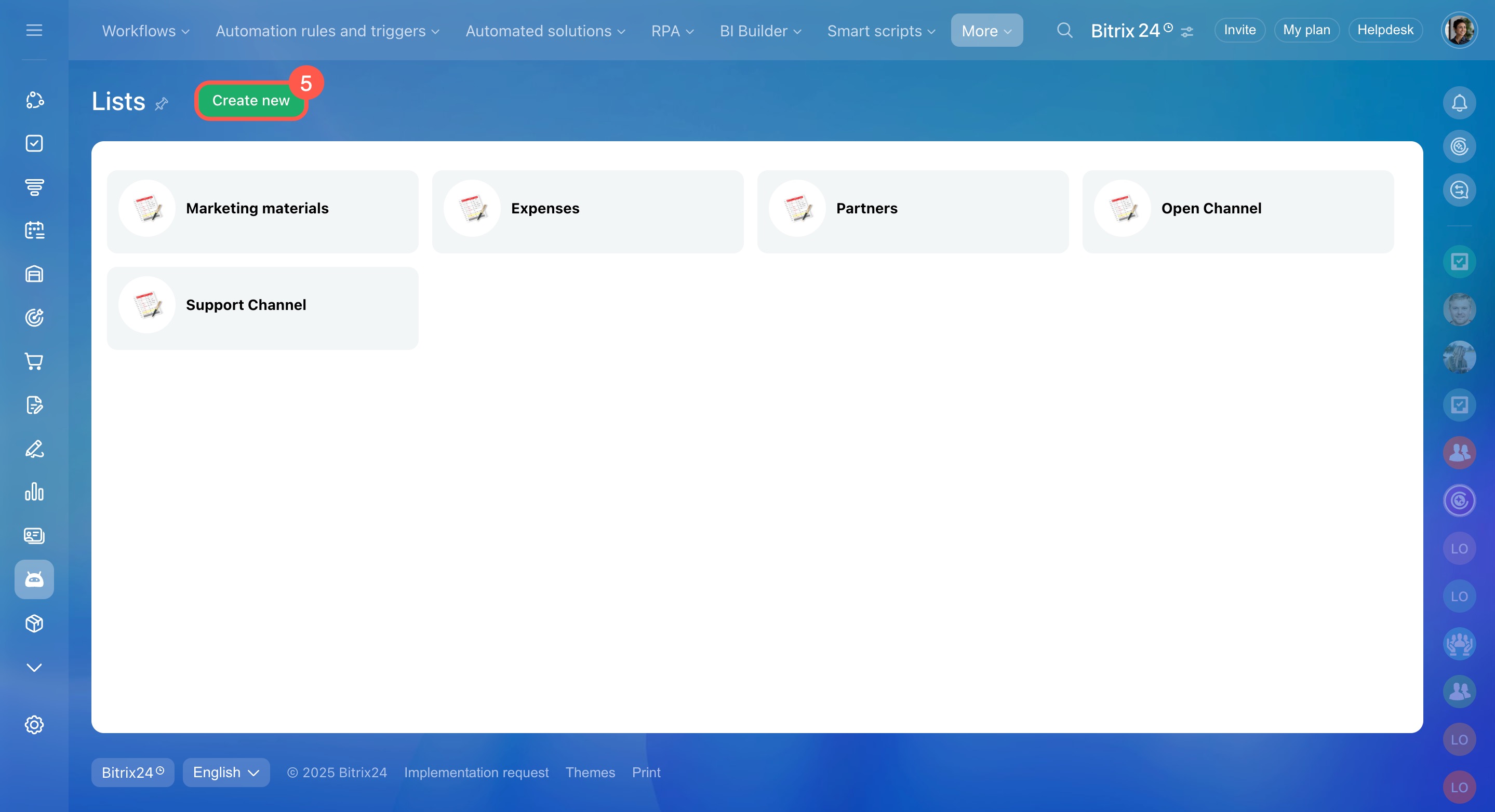Viewport: 1495px width, 812px height.
Task: Open the Helpdesk
Action: [1385, 30]
